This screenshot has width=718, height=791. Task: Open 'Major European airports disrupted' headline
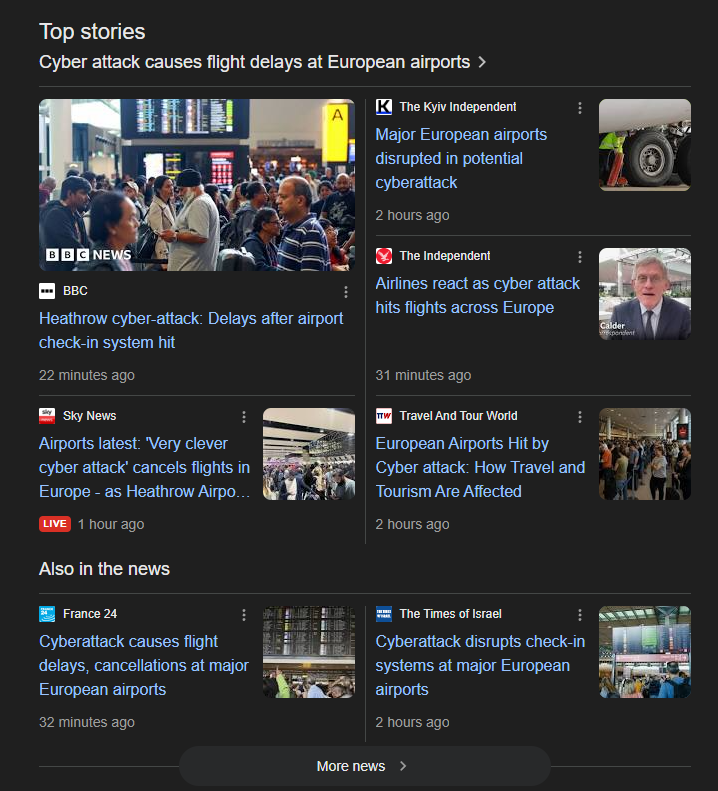461,158
